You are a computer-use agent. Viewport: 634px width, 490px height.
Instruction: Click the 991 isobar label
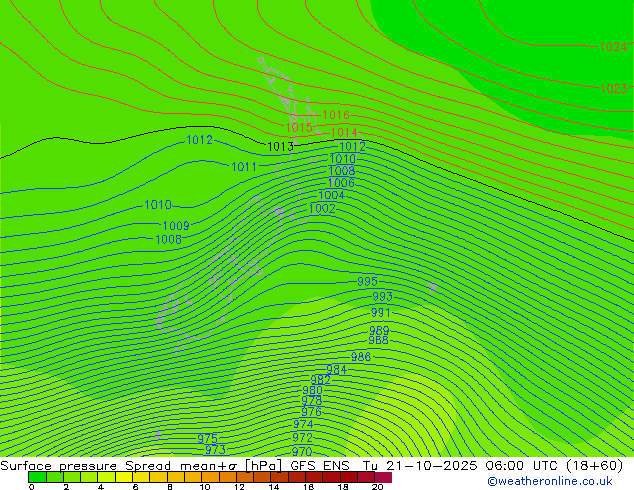tap(380, 313)
